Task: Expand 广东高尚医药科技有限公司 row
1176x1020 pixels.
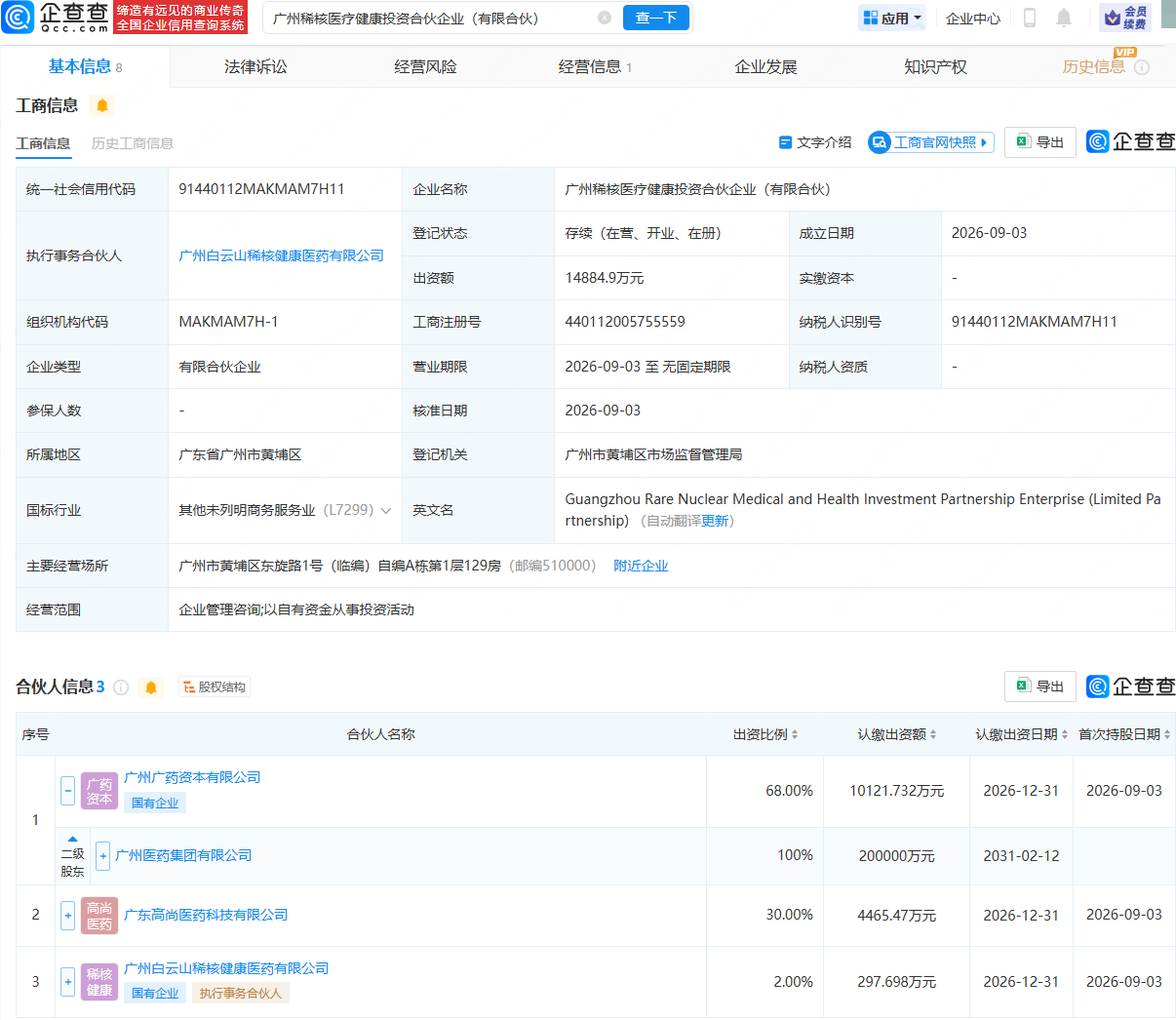Action: click(x=67, y=916)
